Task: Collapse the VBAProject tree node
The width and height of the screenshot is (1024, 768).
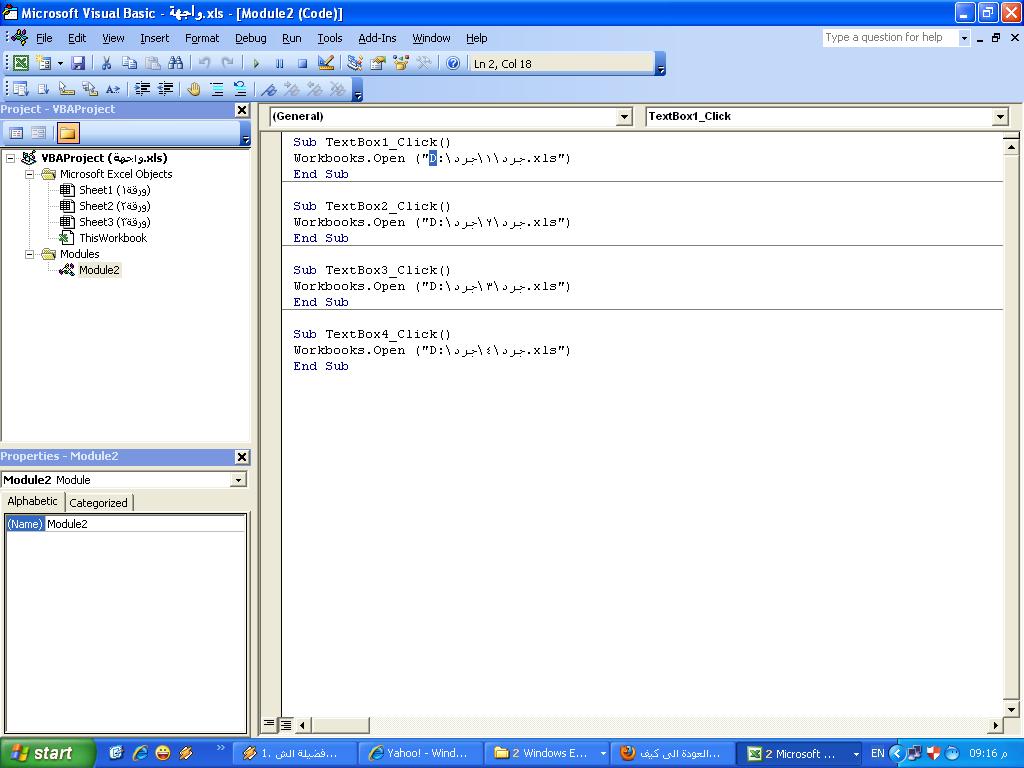Action: [x=10, y=158]
